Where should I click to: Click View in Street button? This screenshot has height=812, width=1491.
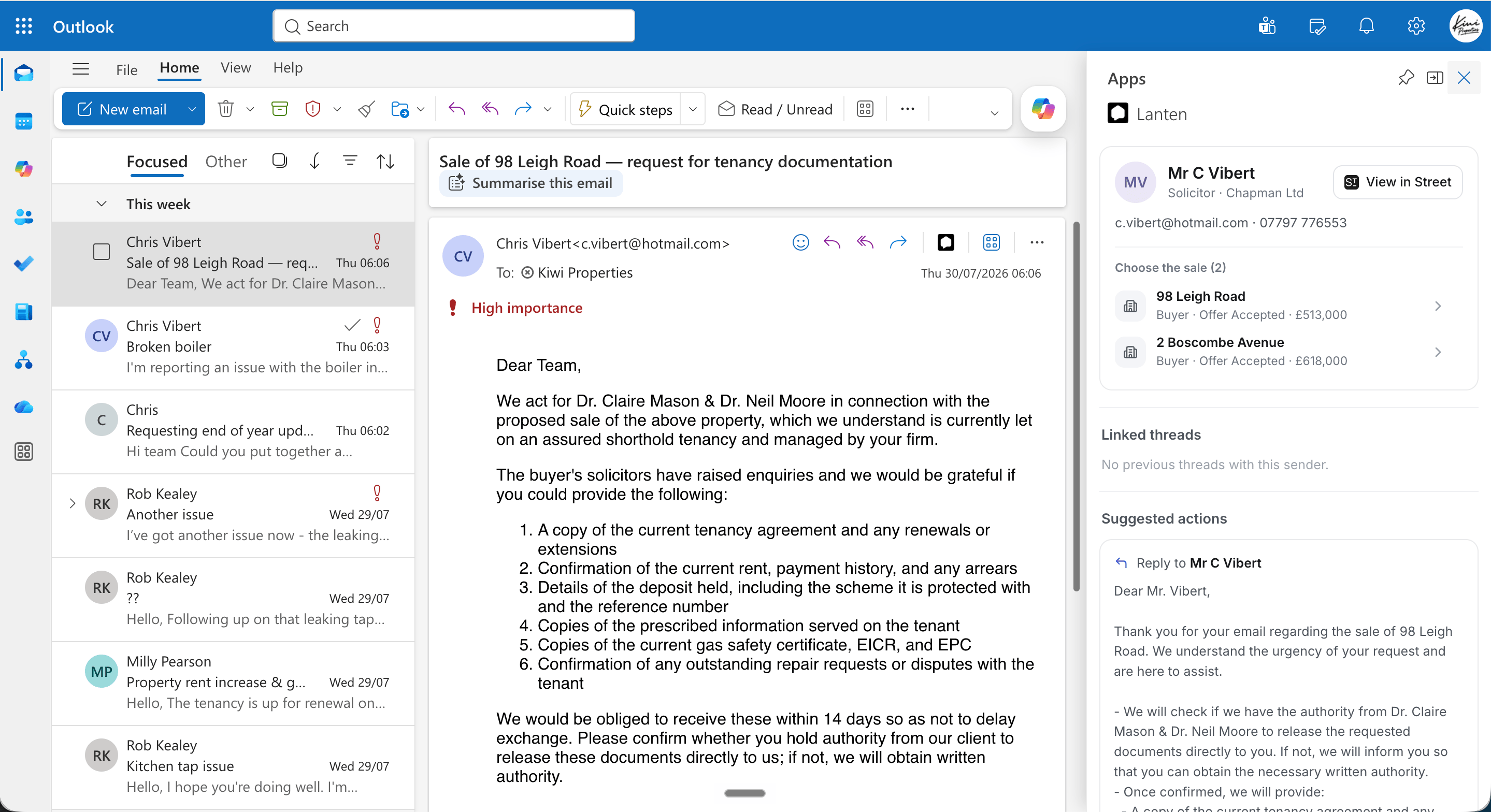1398,182
